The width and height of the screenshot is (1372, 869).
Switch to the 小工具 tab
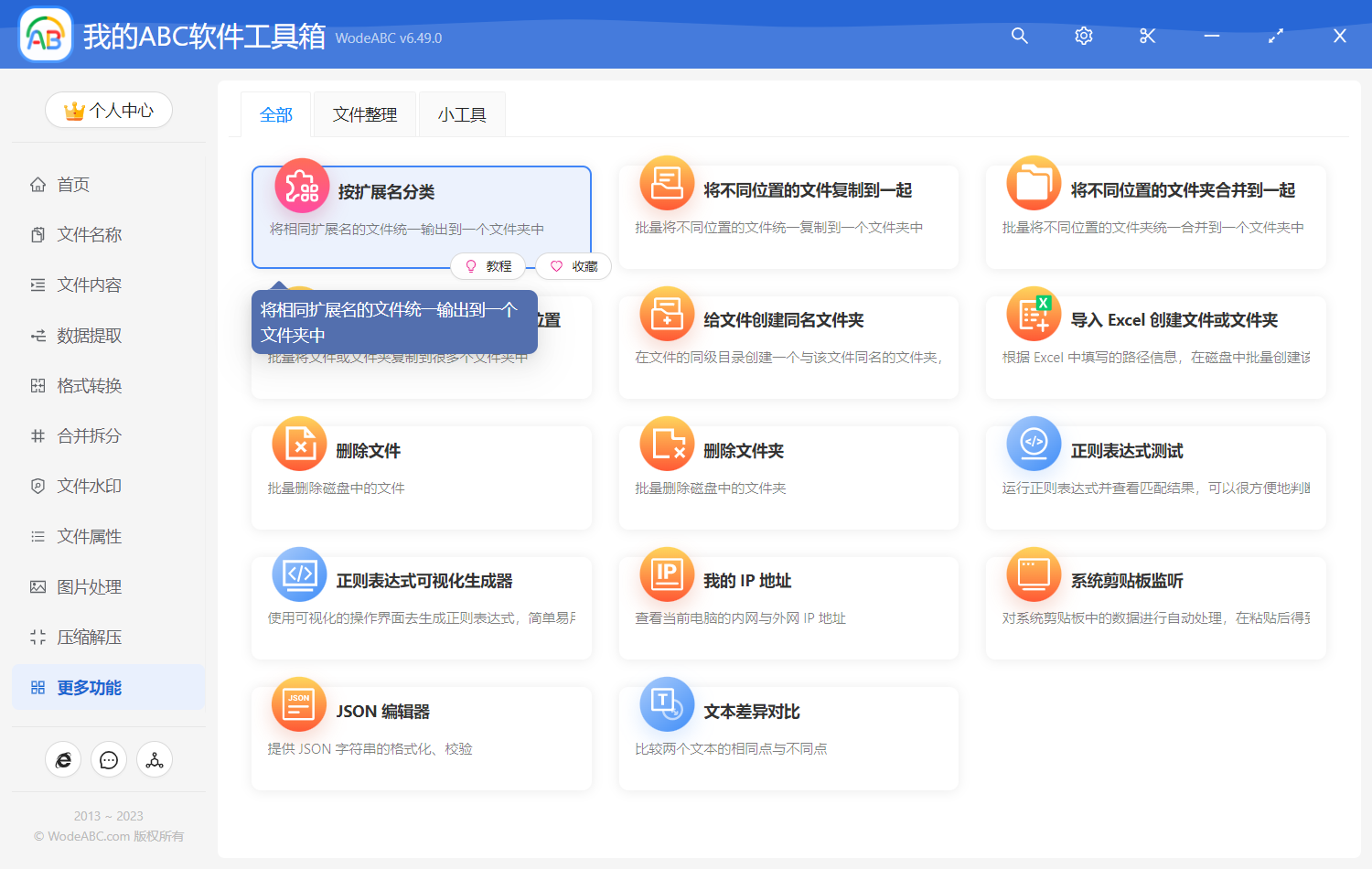click(462, 115)
